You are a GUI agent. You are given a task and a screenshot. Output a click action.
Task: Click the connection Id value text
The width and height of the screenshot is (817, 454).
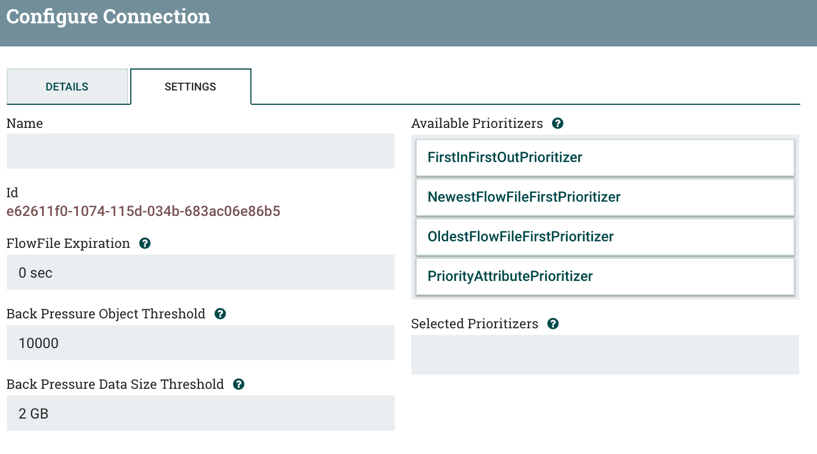143,212
